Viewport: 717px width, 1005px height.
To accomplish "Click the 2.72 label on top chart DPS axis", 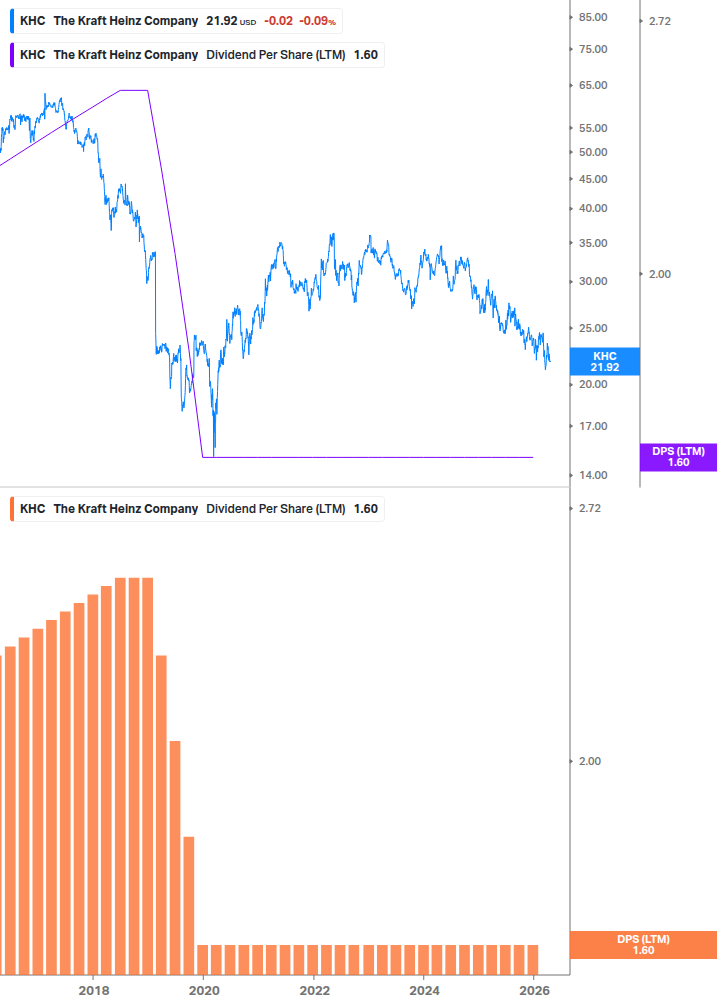I will click(660, 21).
